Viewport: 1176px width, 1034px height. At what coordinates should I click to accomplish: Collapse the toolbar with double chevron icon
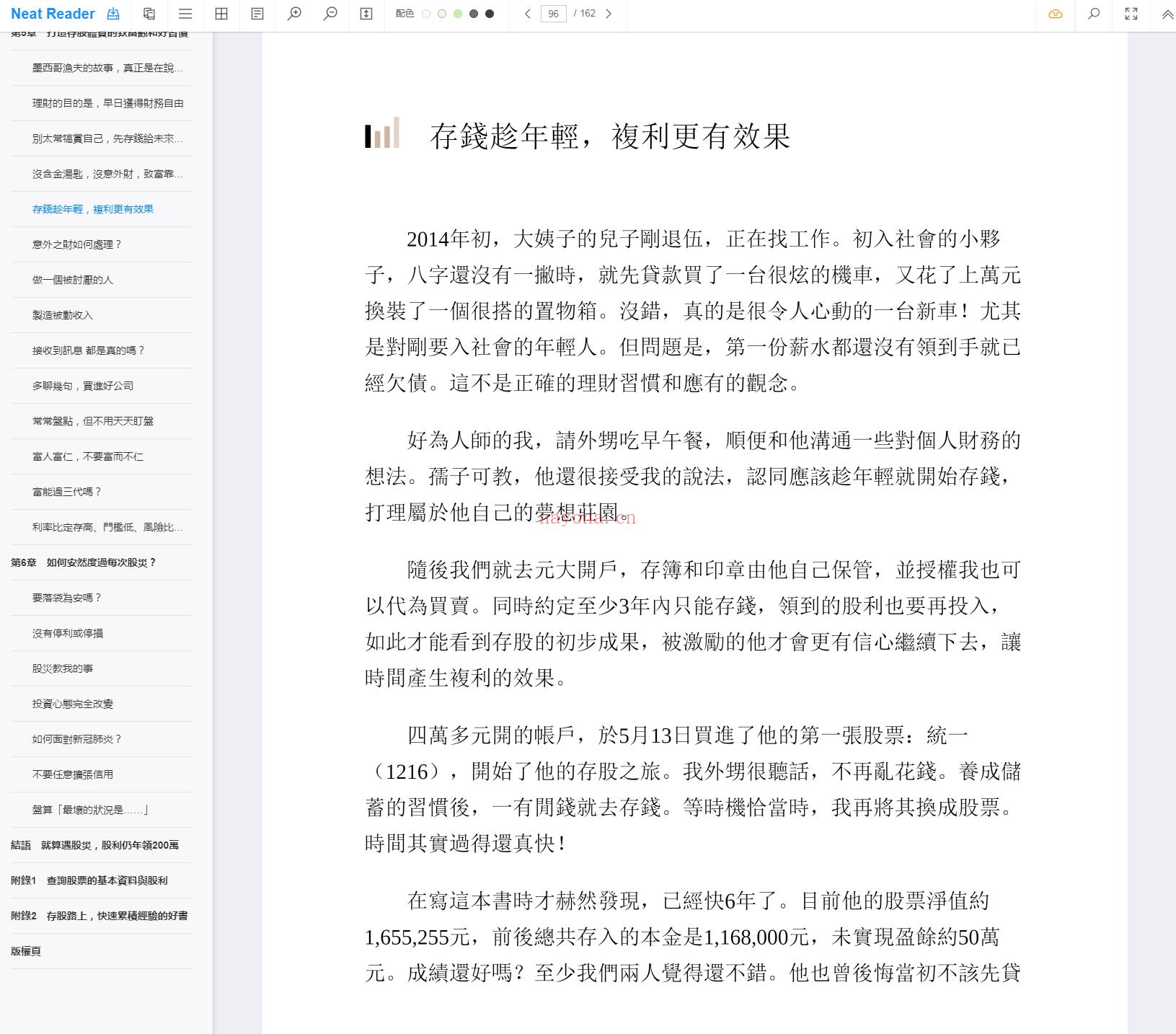(1167, 14)
